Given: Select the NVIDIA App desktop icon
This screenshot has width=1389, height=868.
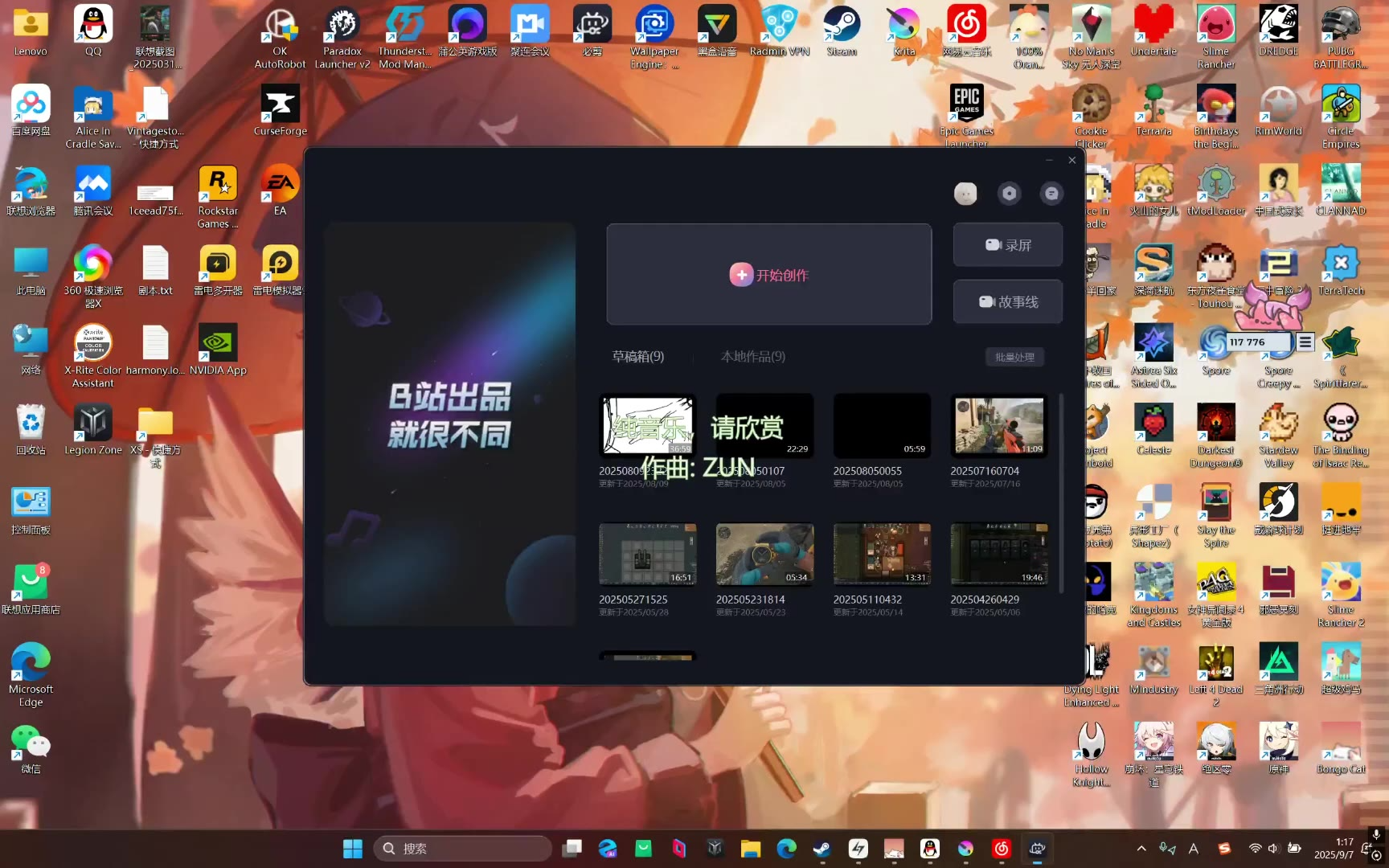Looking at the screenshot, I should [218, 350].
